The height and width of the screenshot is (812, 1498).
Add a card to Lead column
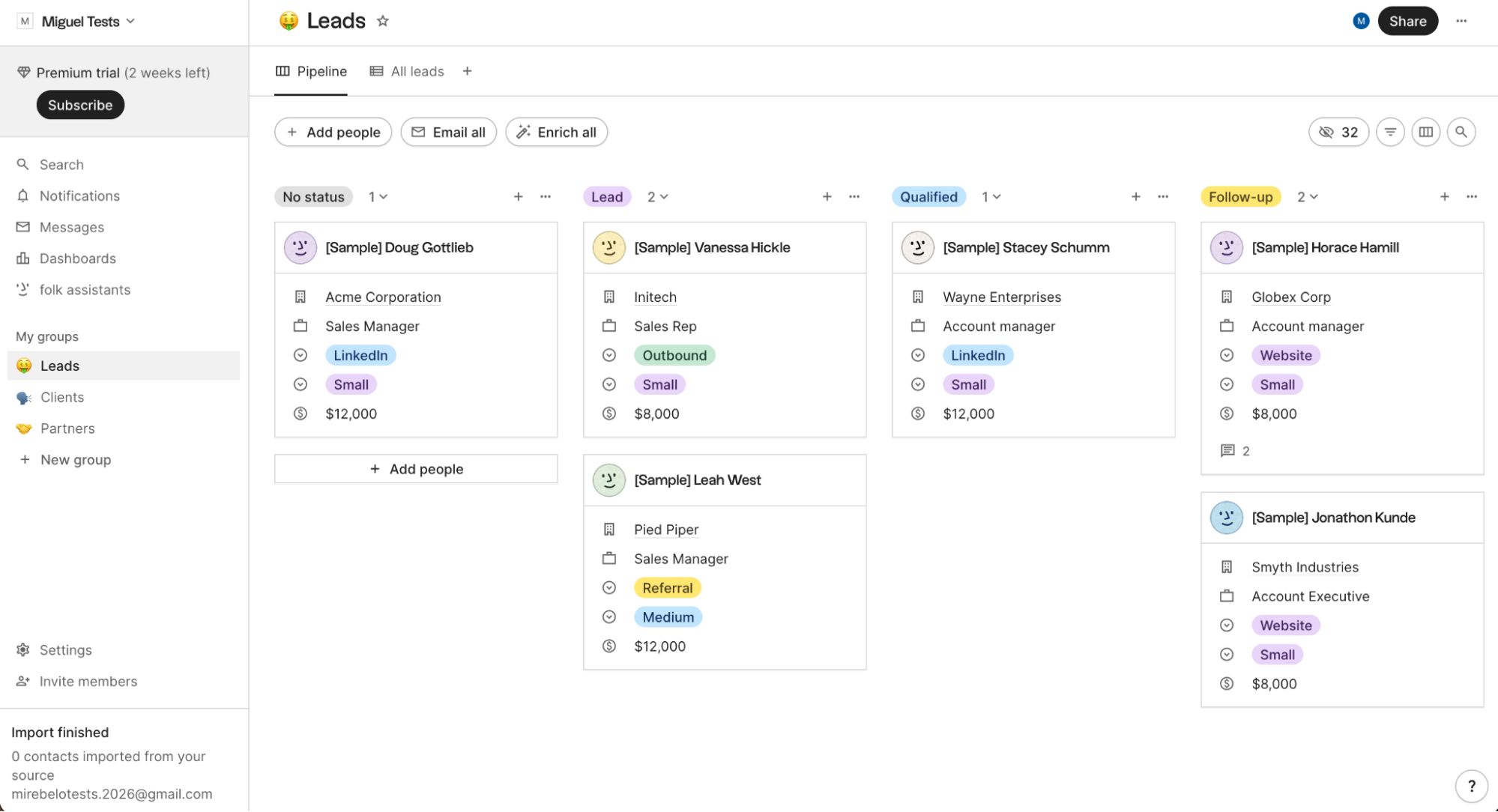(x=827, y=197)
